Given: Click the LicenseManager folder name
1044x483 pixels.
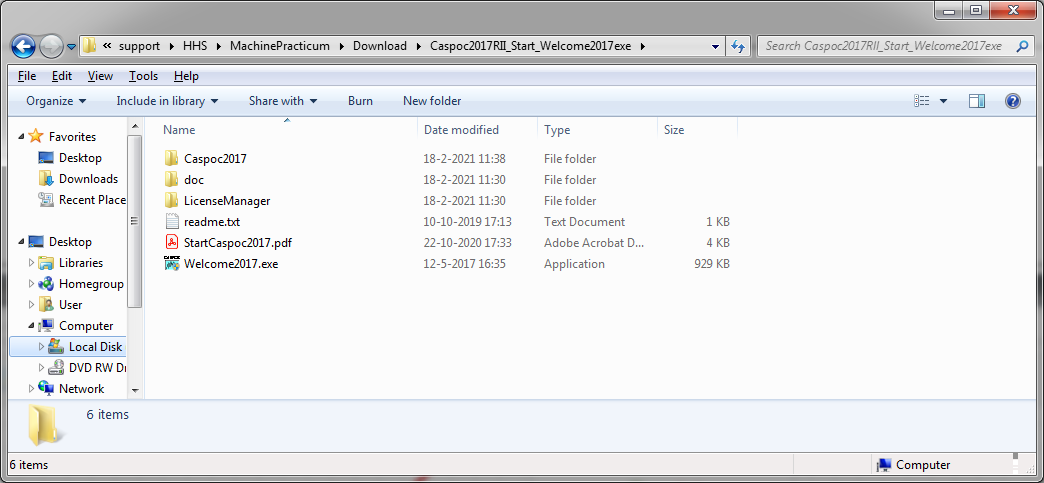Looking at the screenshot, I should pos(227,201).
